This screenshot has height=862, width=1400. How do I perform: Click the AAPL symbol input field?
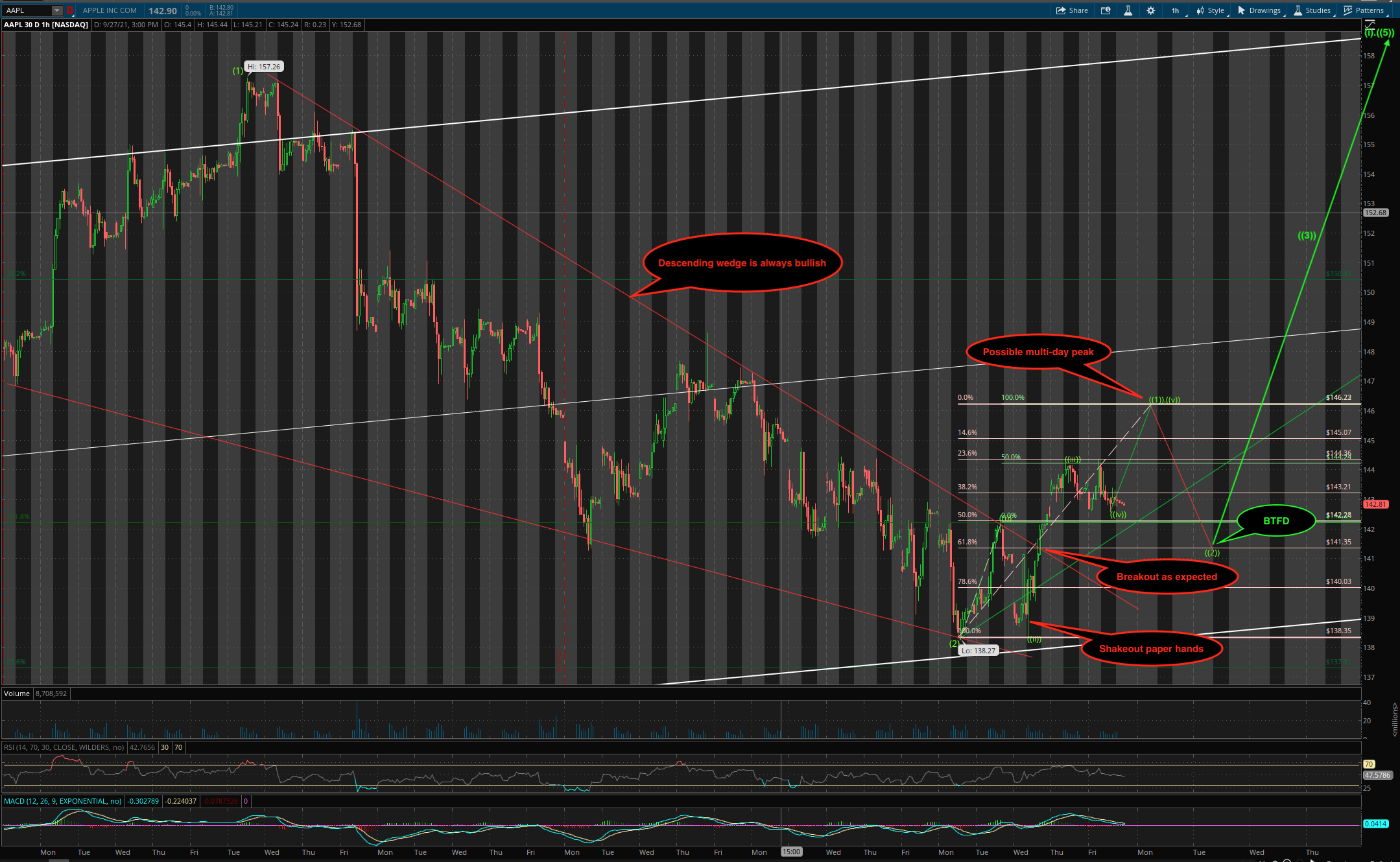click(x=26, y=10)
